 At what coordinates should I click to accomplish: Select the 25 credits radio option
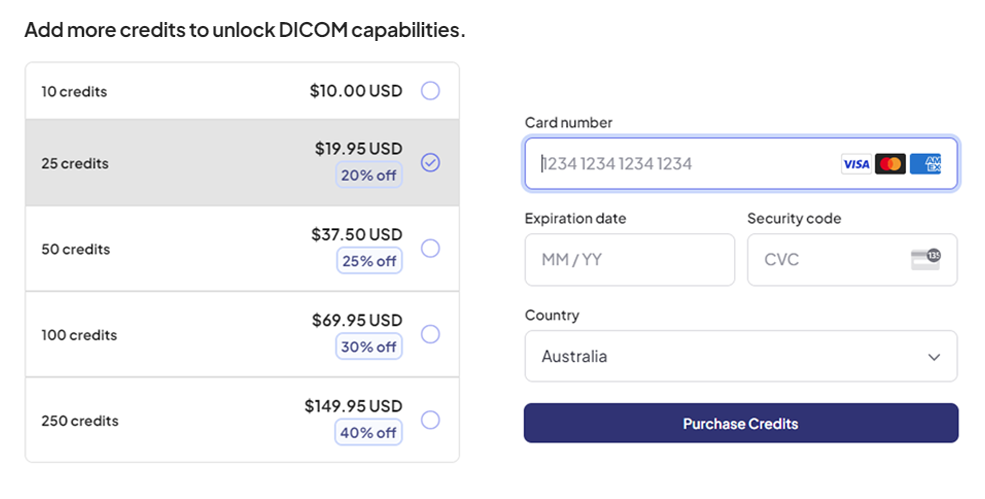pos(430,163)
